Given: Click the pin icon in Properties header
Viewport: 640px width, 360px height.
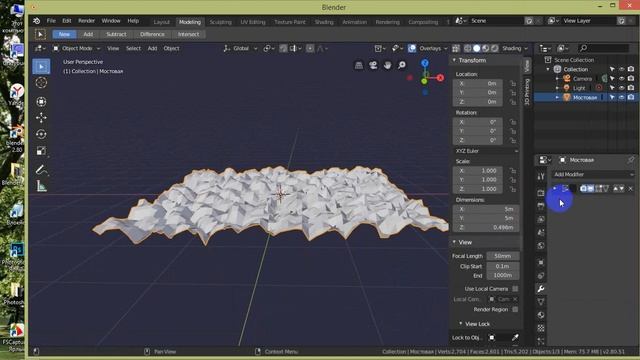Looking at the screenshot, I should click(631, 160).
